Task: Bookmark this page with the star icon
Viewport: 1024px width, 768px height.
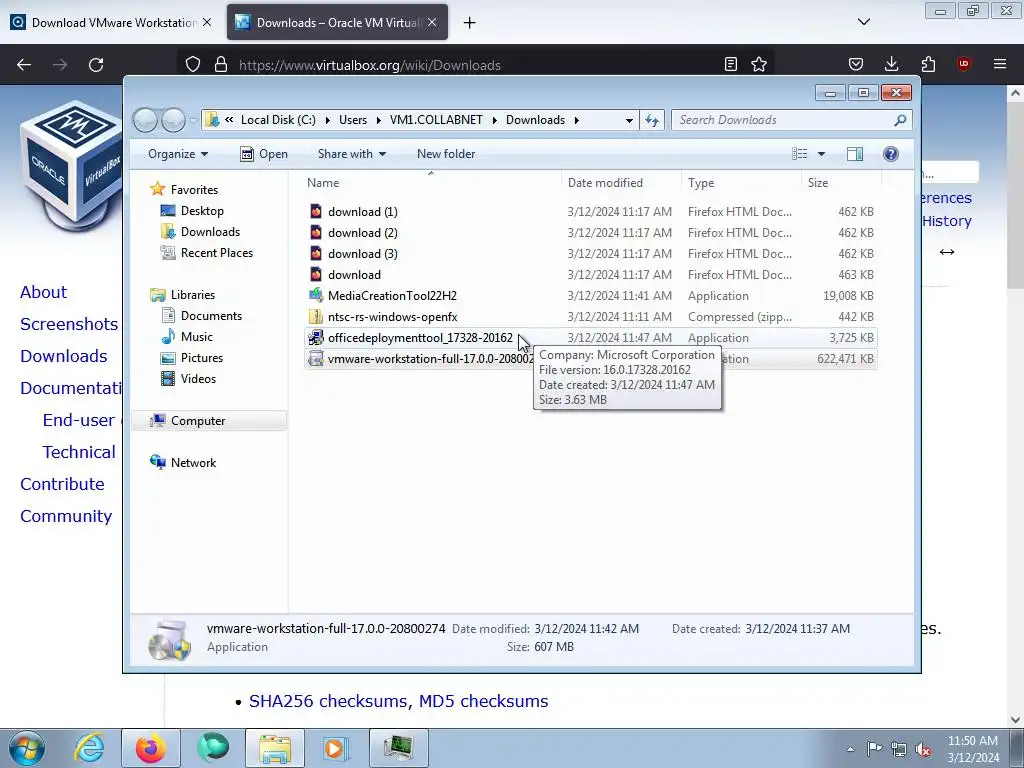Action: (x=759, y=65)
